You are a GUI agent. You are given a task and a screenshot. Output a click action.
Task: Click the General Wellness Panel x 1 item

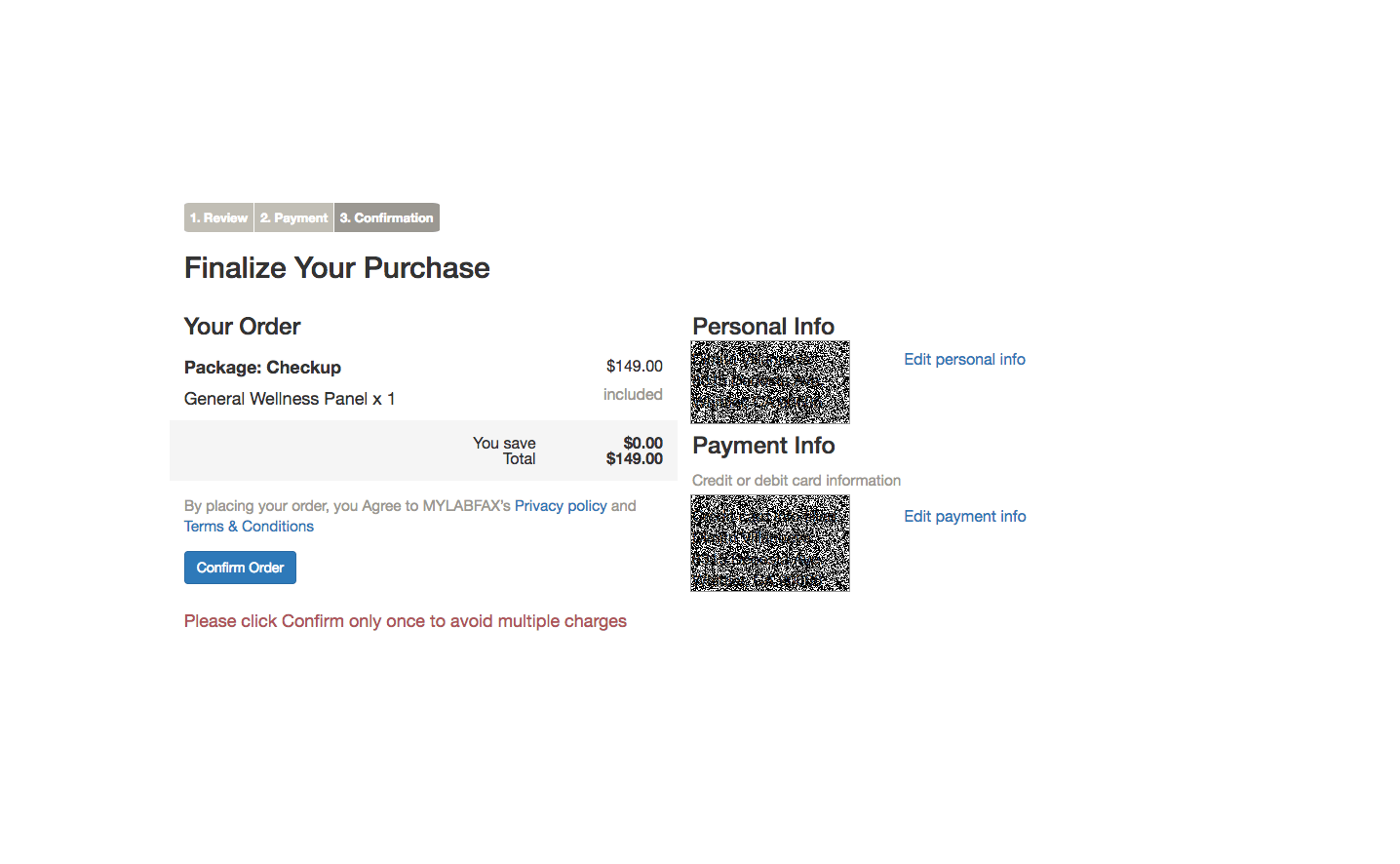click(x=290, y=399)
